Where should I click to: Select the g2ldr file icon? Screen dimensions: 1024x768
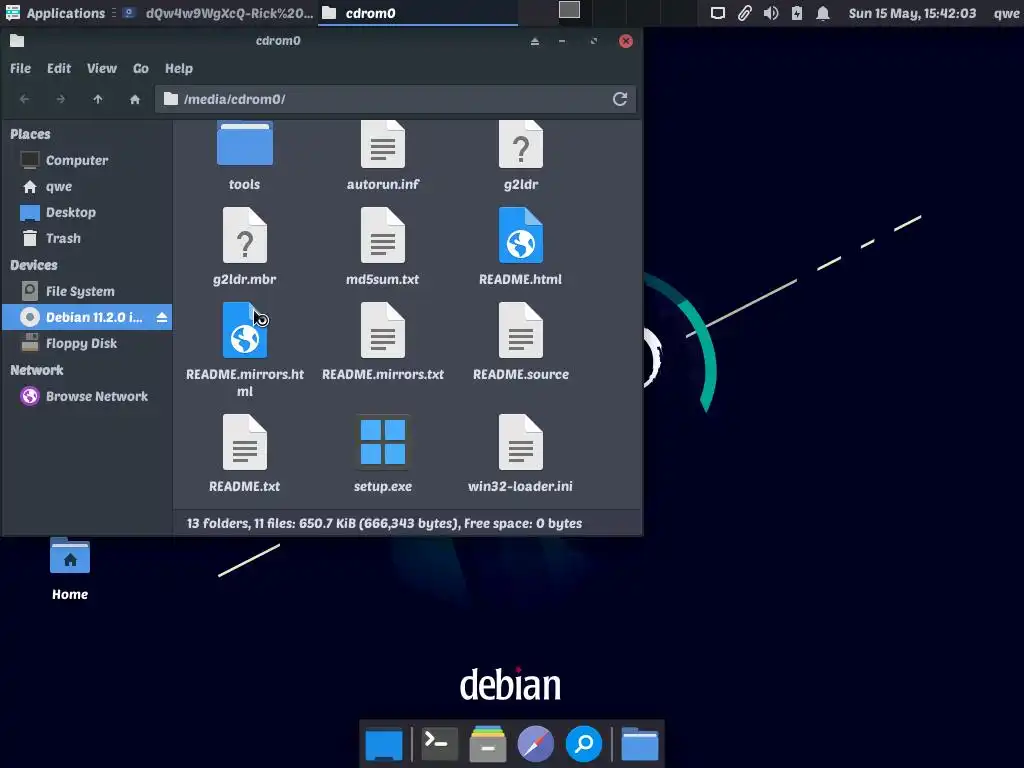520,144
